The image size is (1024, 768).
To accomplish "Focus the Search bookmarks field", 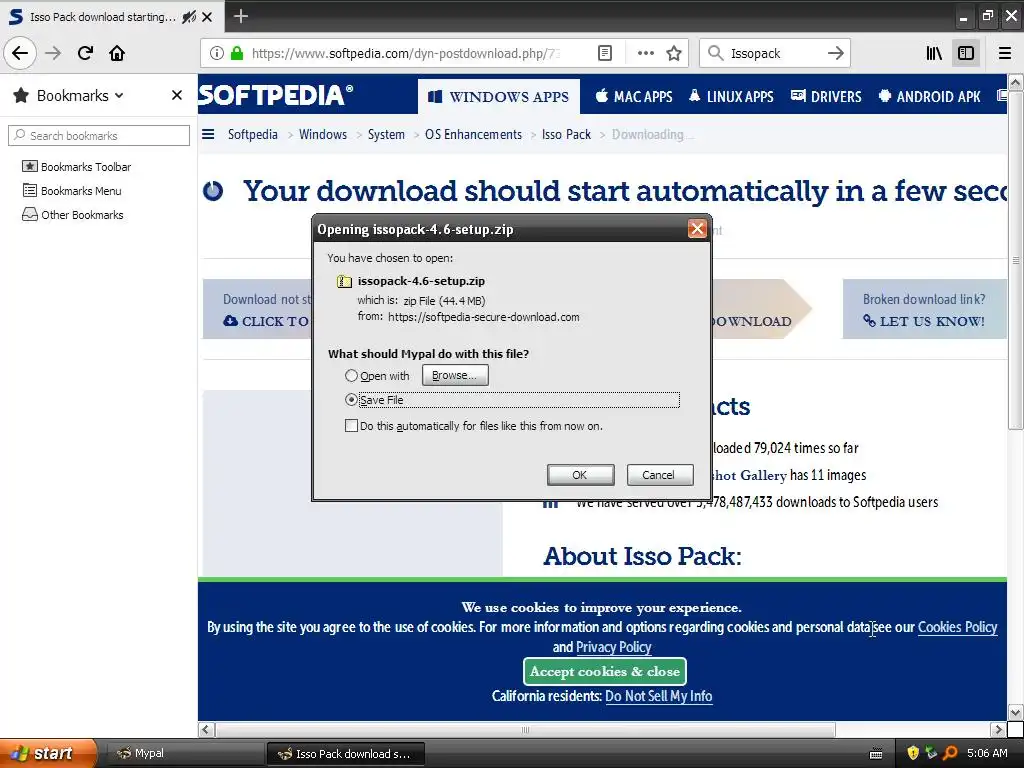I will 99,136.
